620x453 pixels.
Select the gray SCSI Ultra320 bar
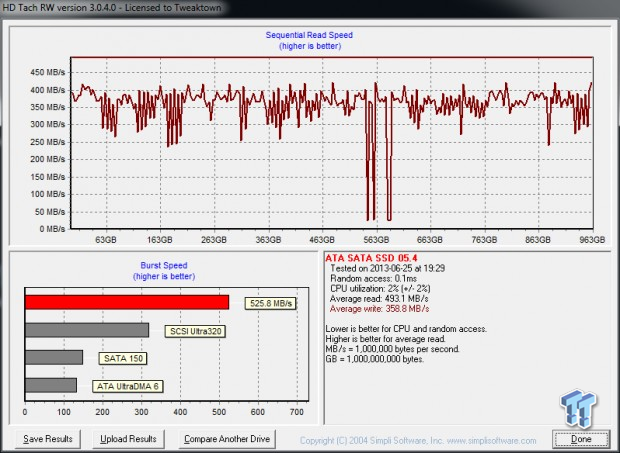pyautogui.click(x=87, y=330)
